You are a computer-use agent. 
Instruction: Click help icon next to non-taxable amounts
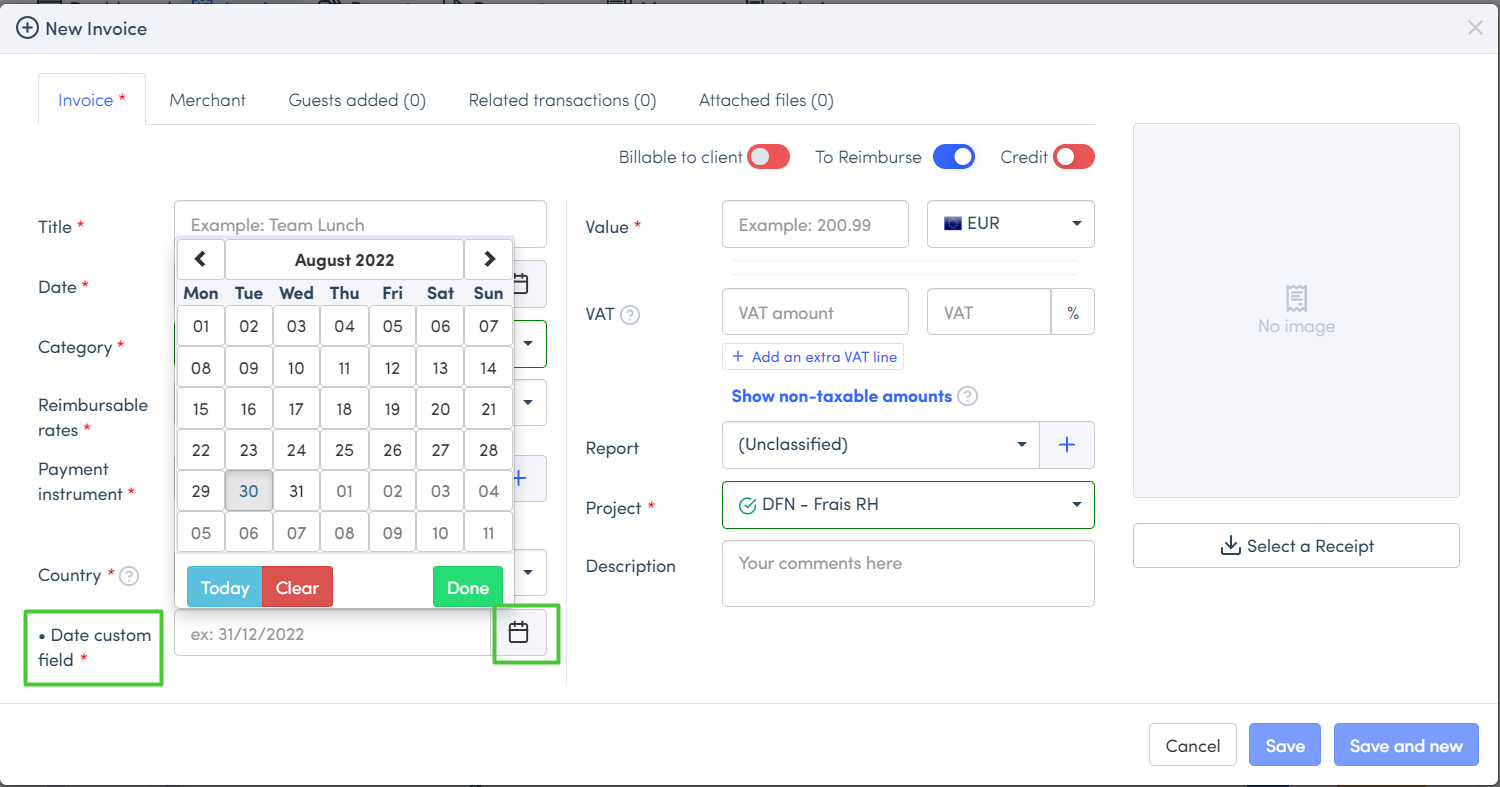[967, 396]
